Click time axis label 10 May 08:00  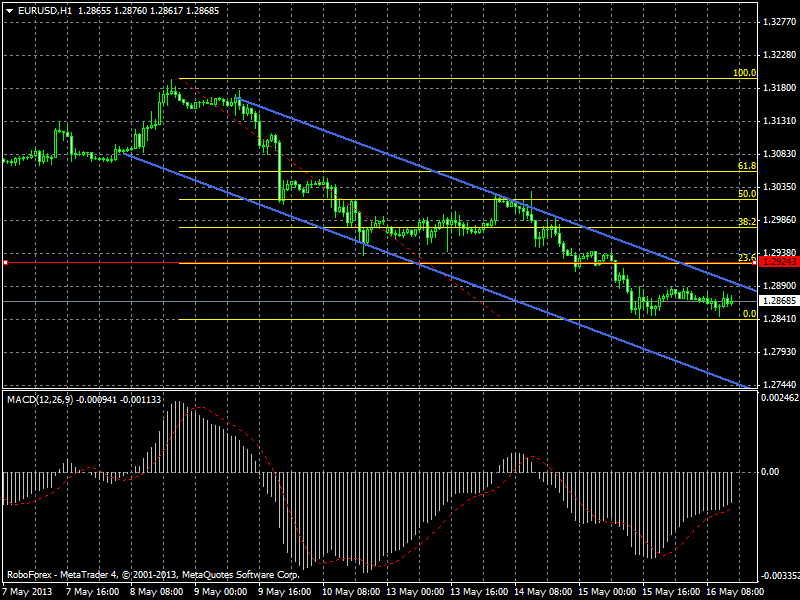352,592
